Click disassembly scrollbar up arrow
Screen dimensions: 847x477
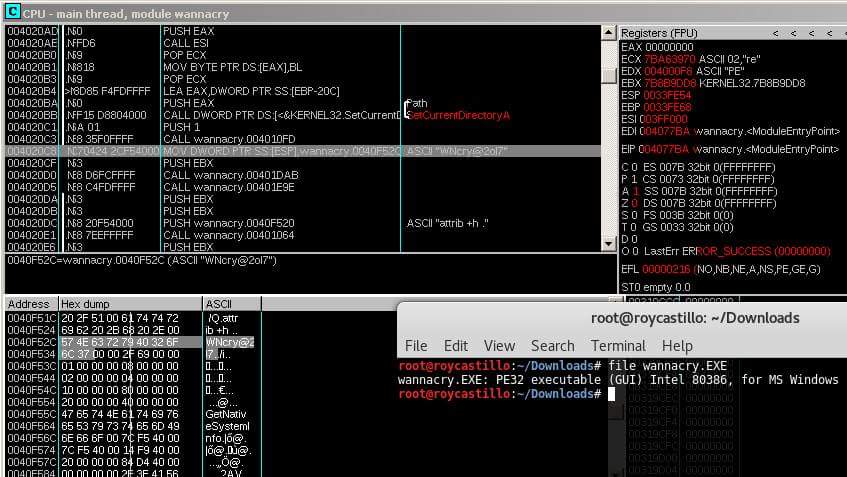[x=608, y=32]
